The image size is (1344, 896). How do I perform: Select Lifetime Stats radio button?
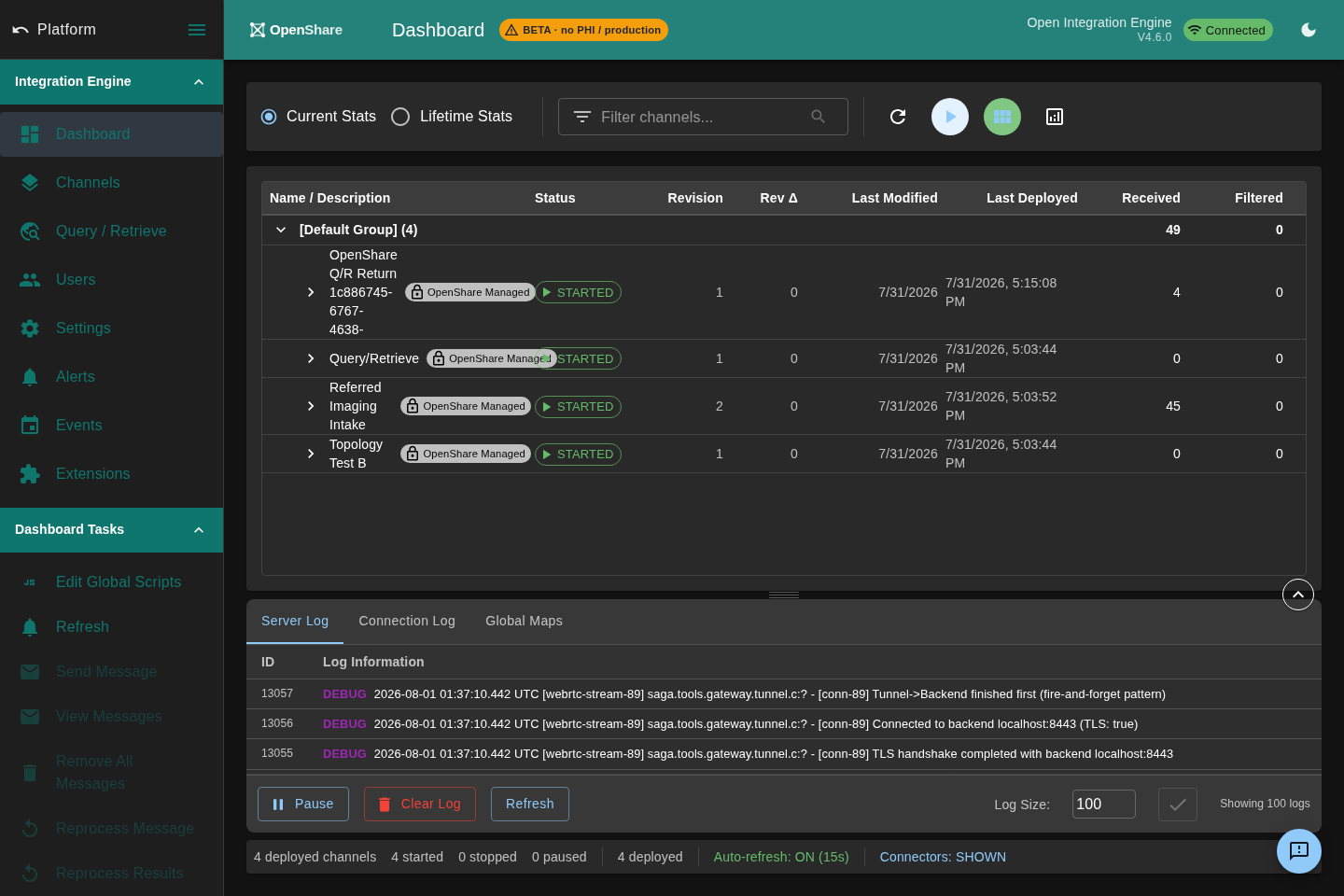point(400,117)
